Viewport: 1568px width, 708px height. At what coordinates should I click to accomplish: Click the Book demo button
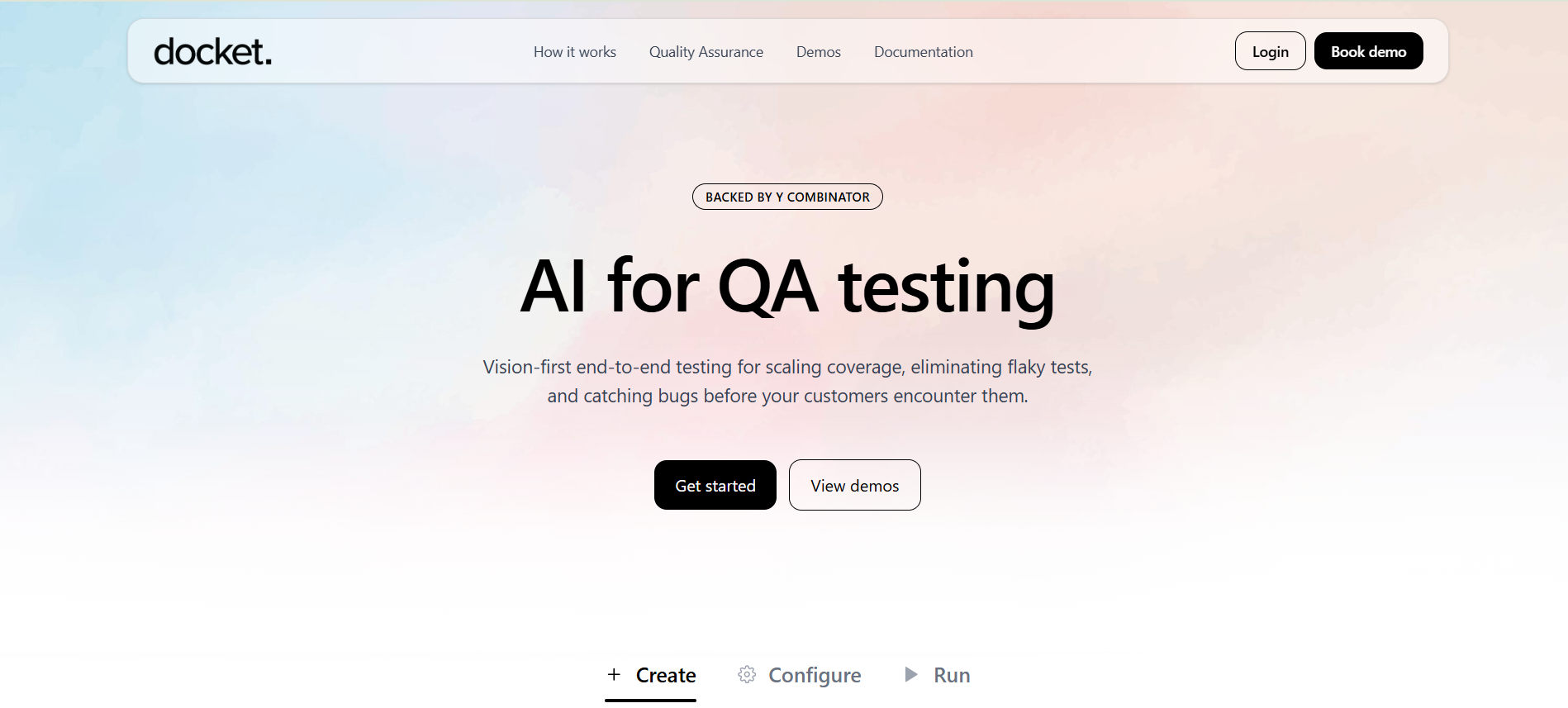1368,51
